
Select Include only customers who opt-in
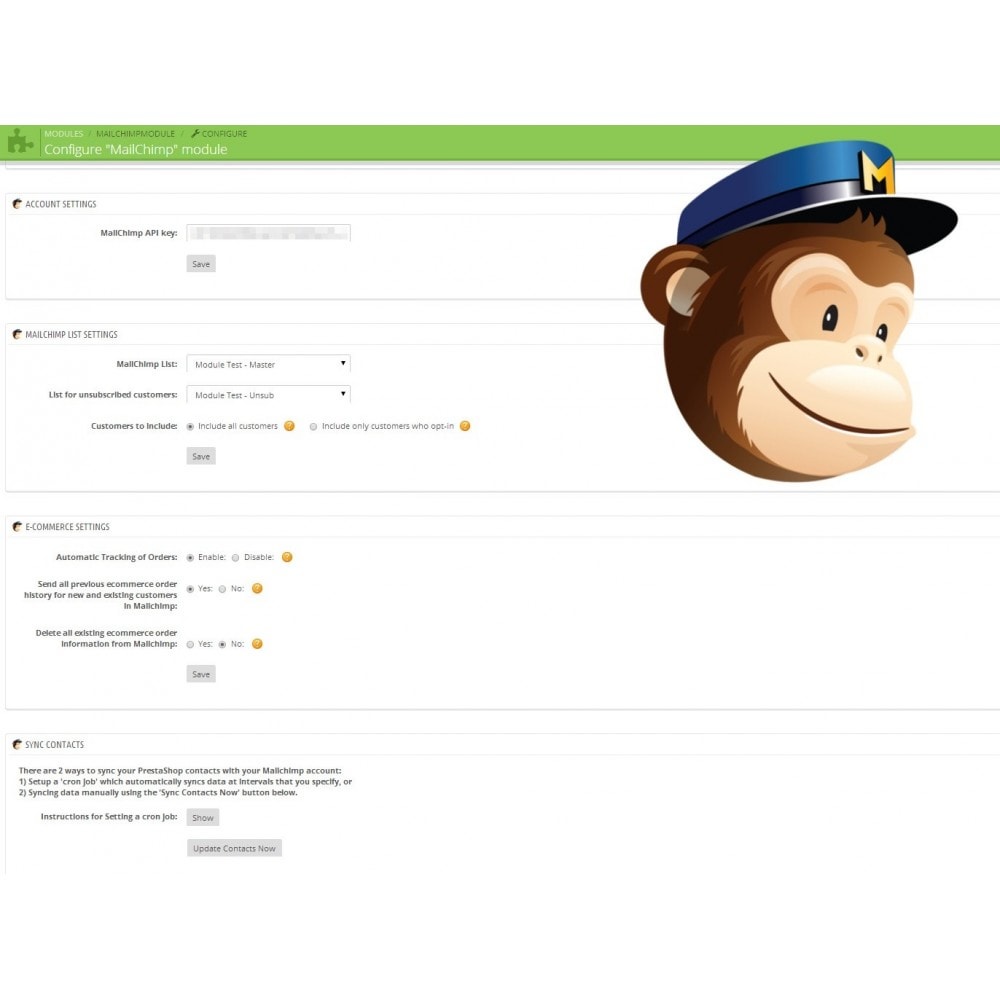click(313, 427)
